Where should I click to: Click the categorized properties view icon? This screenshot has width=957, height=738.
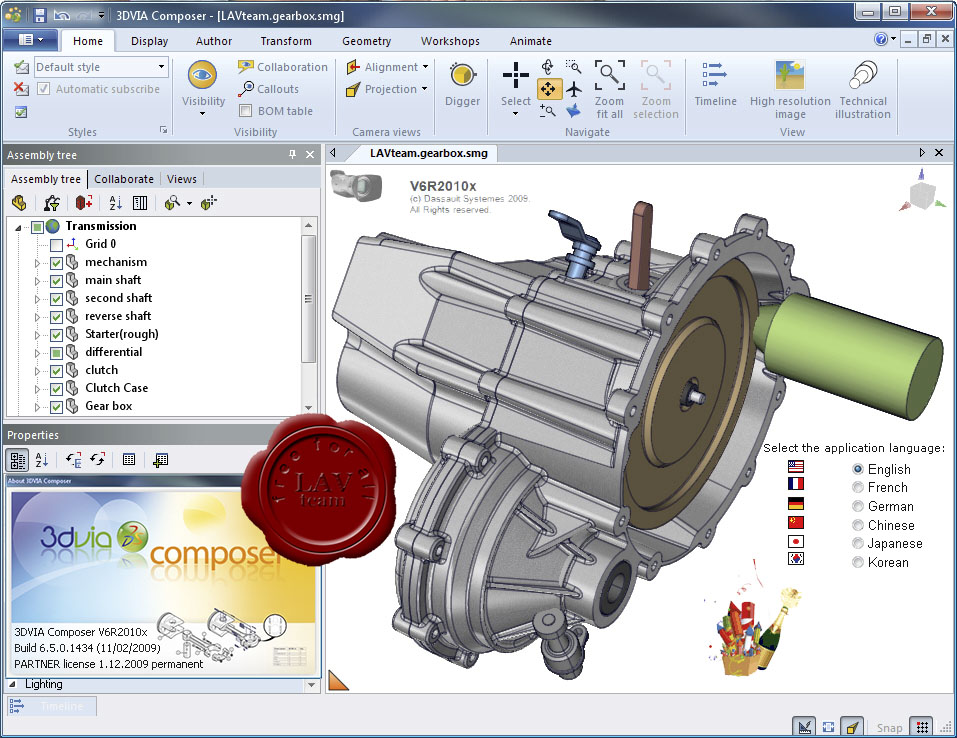coord(18,460)
